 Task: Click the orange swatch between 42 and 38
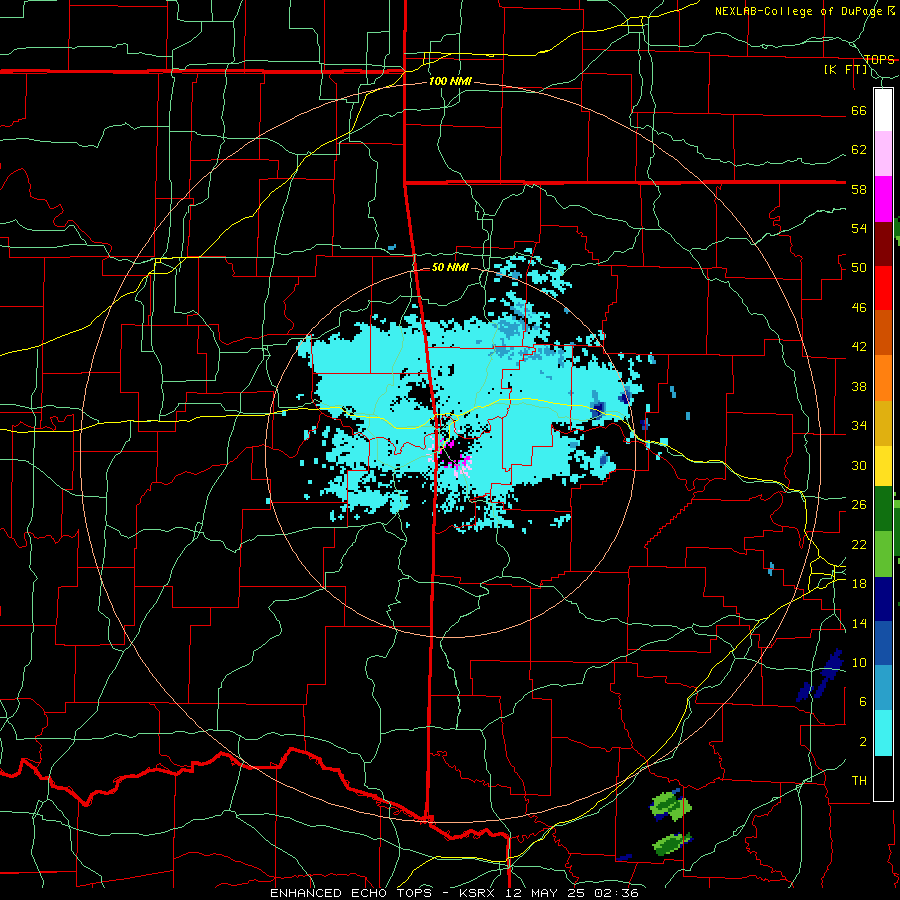883,377
